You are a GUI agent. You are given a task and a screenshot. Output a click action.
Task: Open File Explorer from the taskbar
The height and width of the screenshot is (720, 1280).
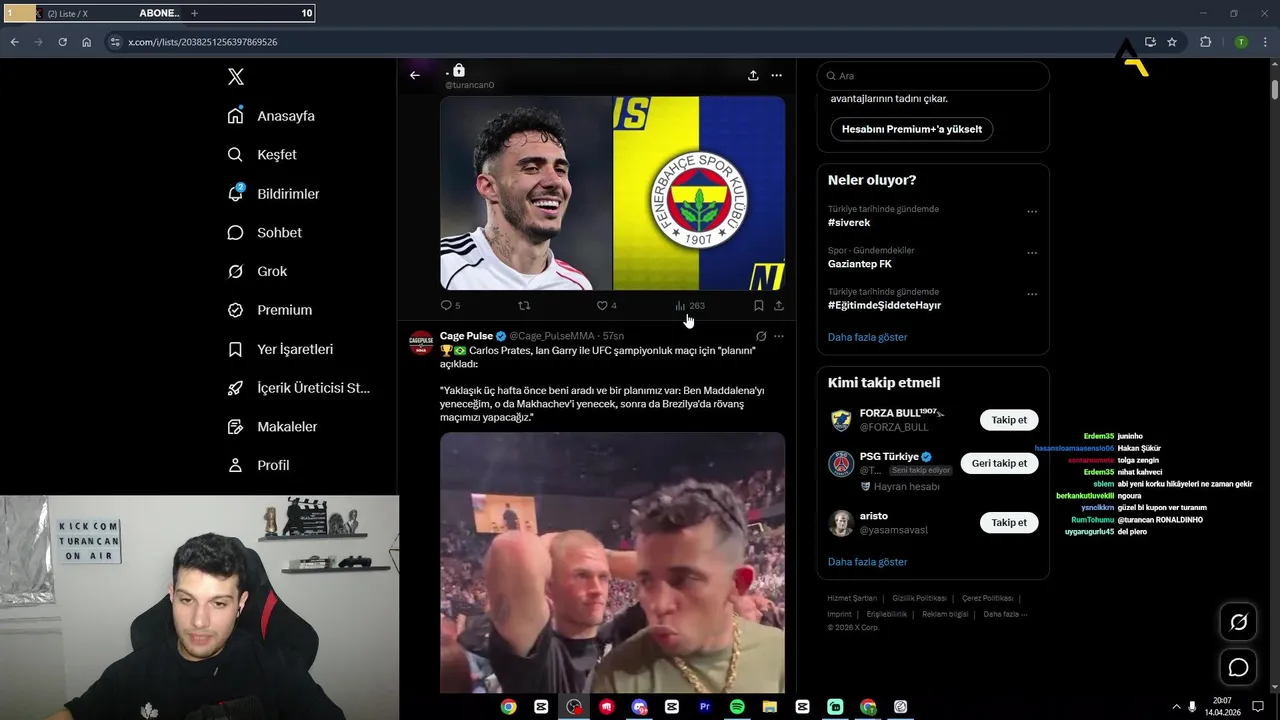769,707
